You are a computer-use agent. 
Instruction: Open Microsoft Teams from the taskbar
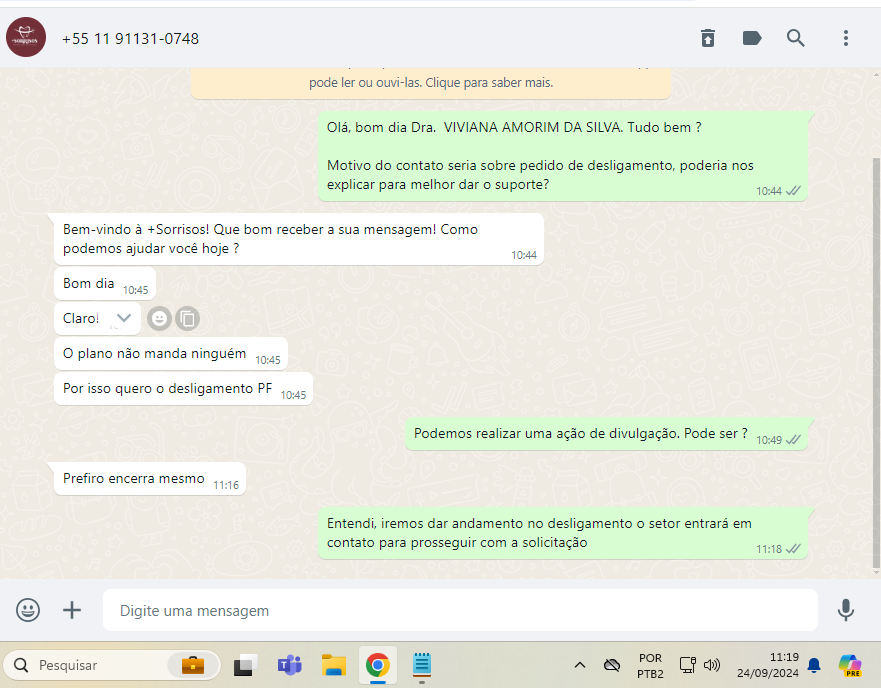(289, 665)
